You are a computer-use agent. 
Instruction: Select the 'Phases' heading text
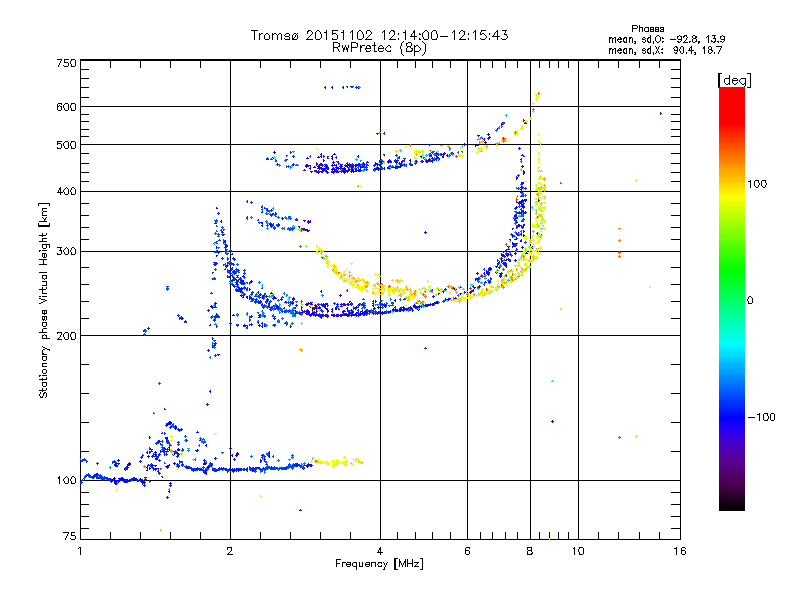647,29
